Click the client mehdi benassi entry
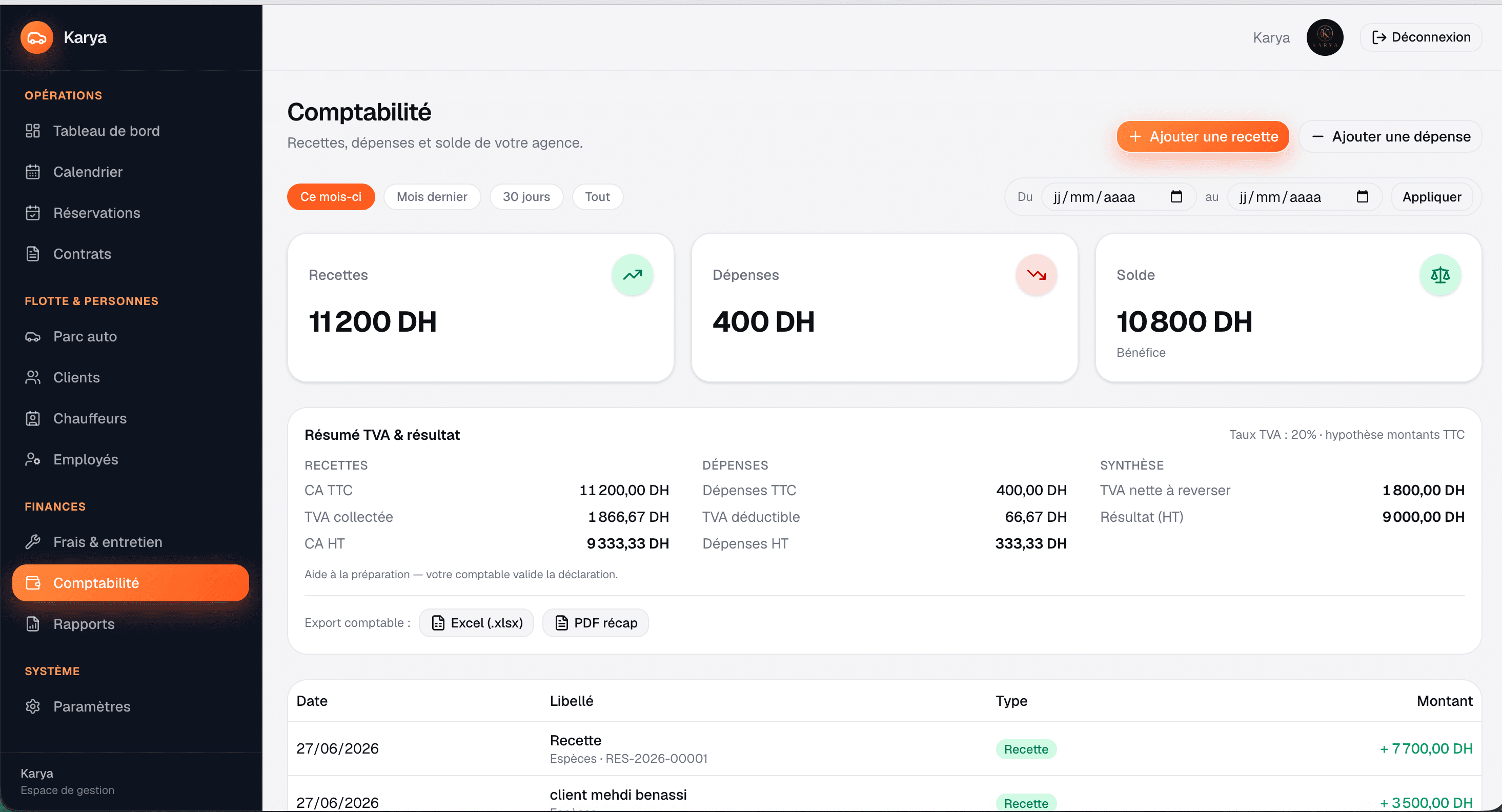 tap(618, 795)
